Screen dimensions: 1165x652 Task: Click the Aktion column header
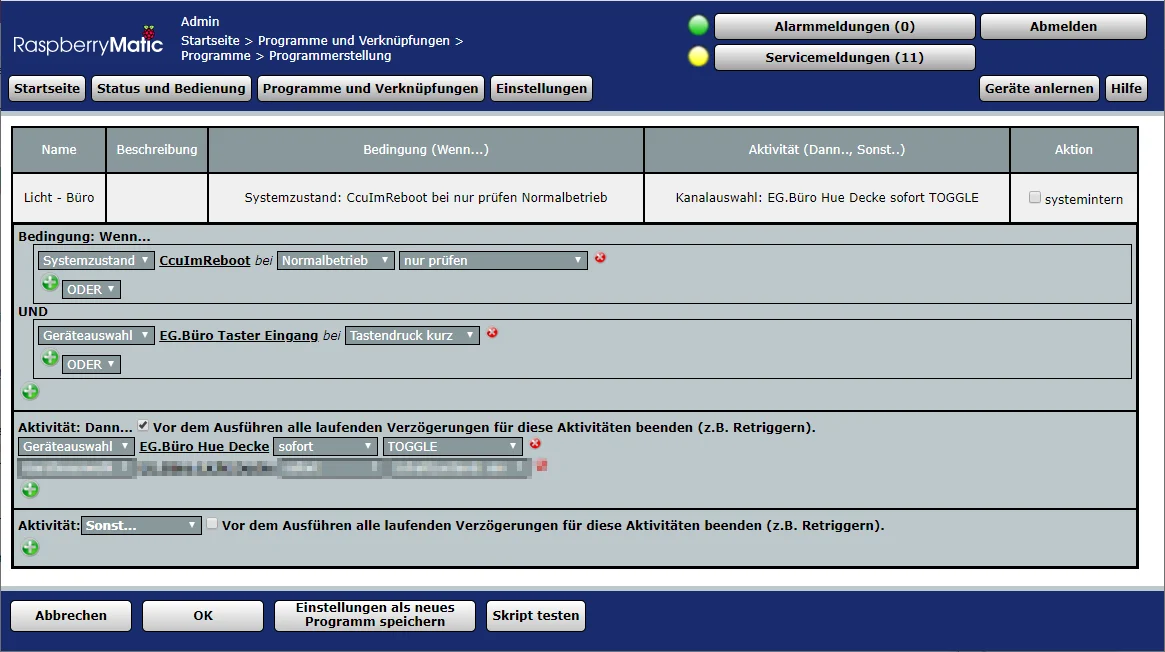pos(1074,149)
